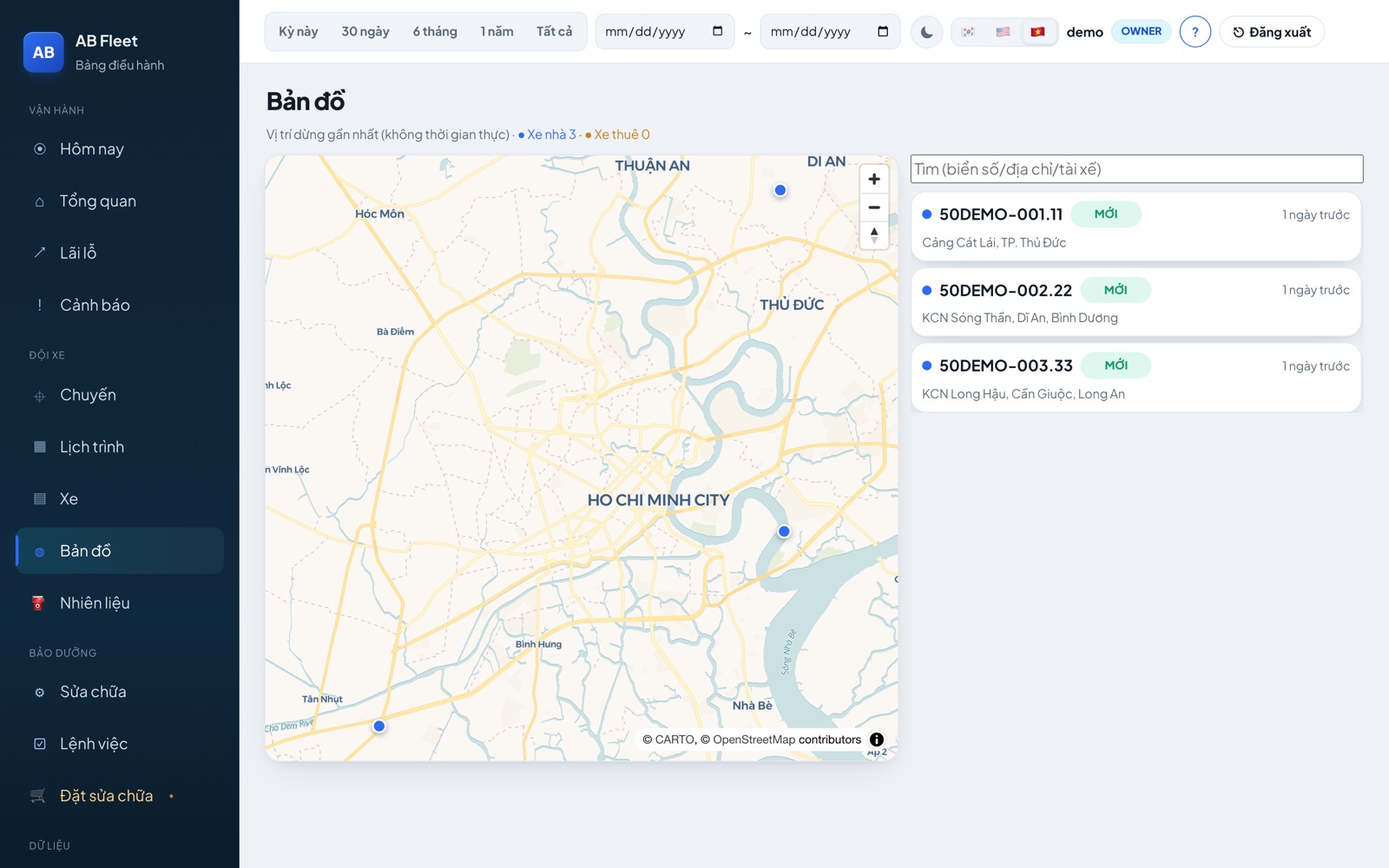Toggle dark mode moon icon
1389x868 pixels.
coord(927,32)
